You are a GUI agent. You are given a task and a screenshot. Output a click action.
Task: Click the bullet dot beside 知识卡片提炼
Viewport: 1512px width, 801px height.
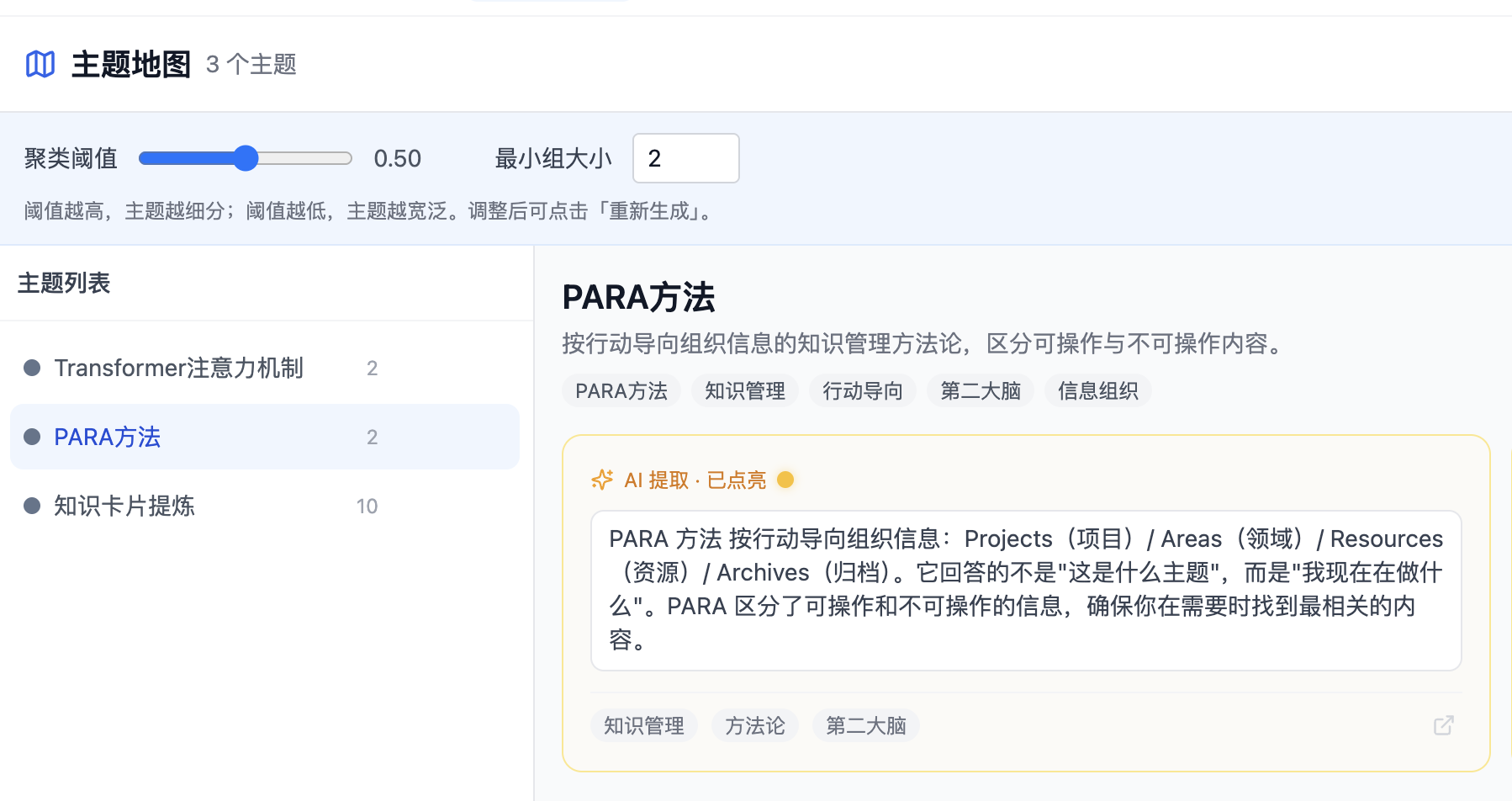pos(32,506)
